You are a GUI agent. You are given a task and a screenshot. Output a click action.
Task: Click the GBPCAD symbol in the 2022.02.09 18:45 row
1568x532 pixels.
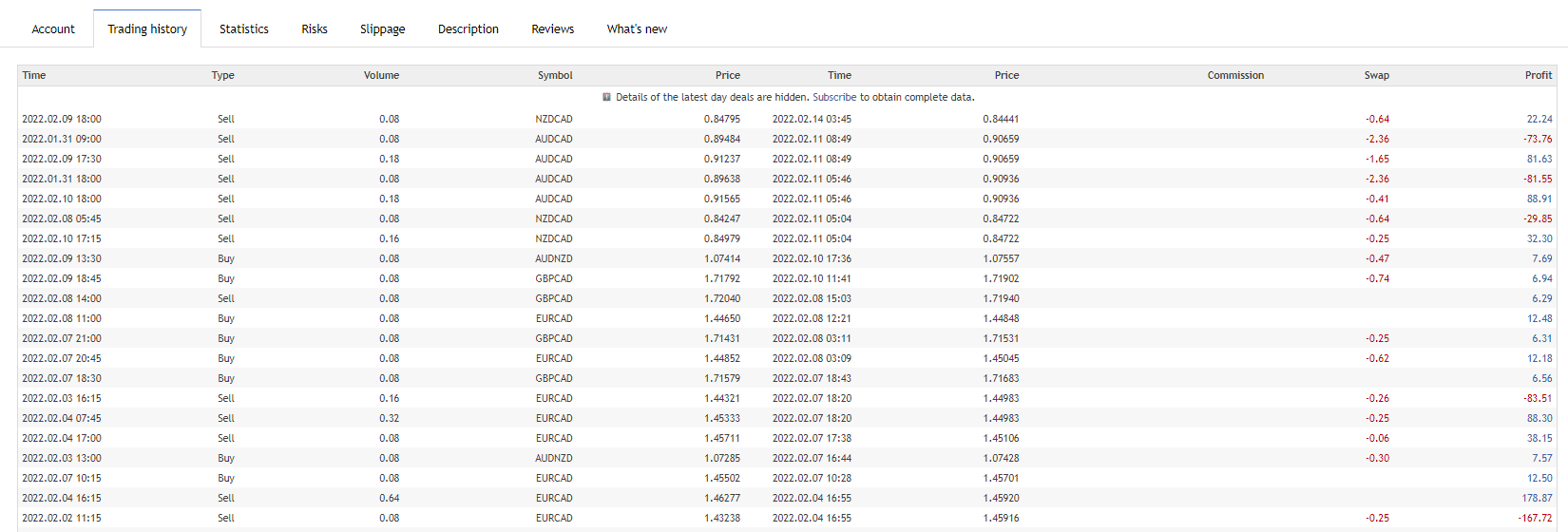coord(554,278)
